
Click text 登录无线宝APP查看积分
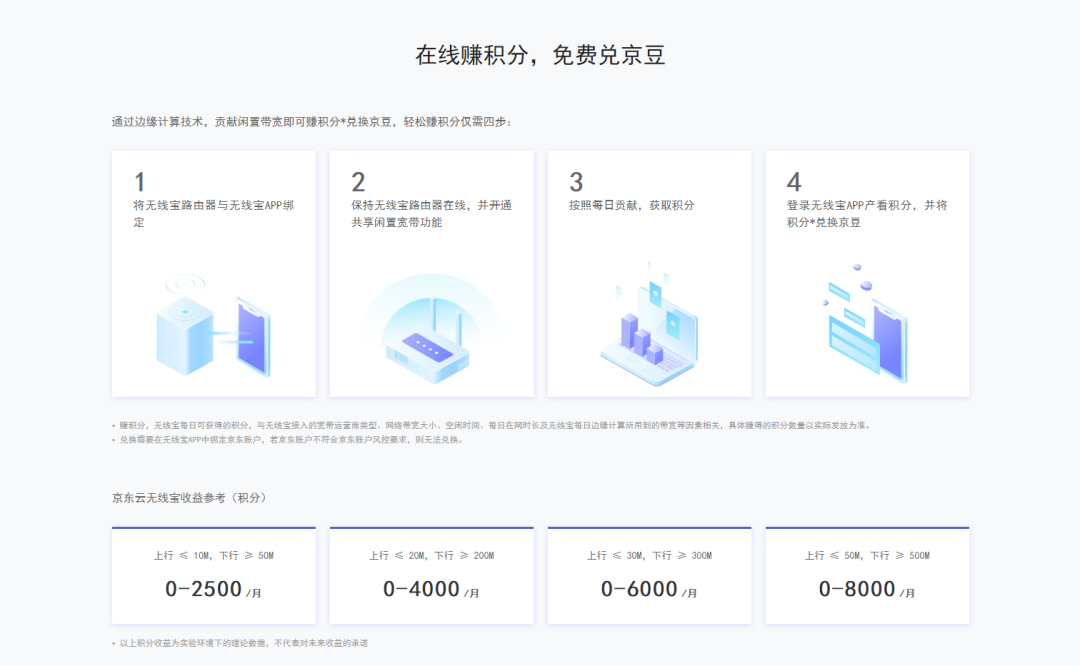pos(849,205)
